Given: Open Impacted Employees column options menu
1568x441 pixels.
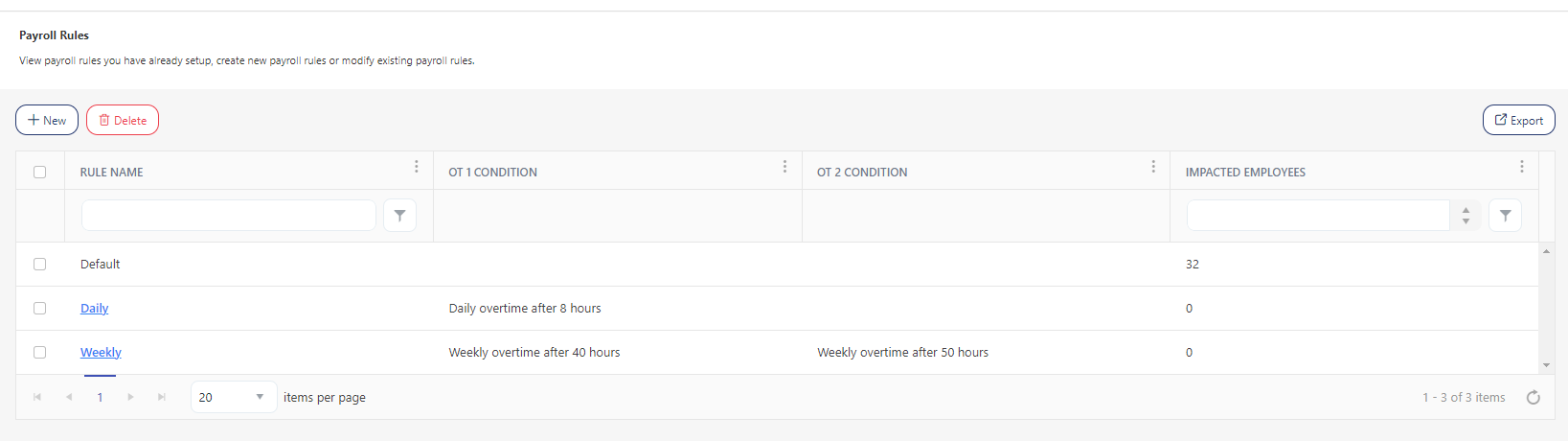Looking at the screenshot, I should 1521,167.
